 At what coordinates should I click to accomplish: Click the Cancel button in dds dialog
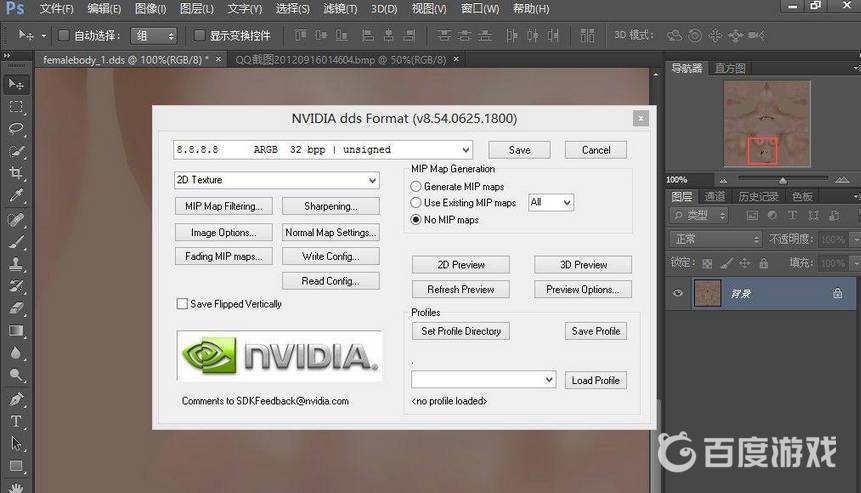point(596,150)
